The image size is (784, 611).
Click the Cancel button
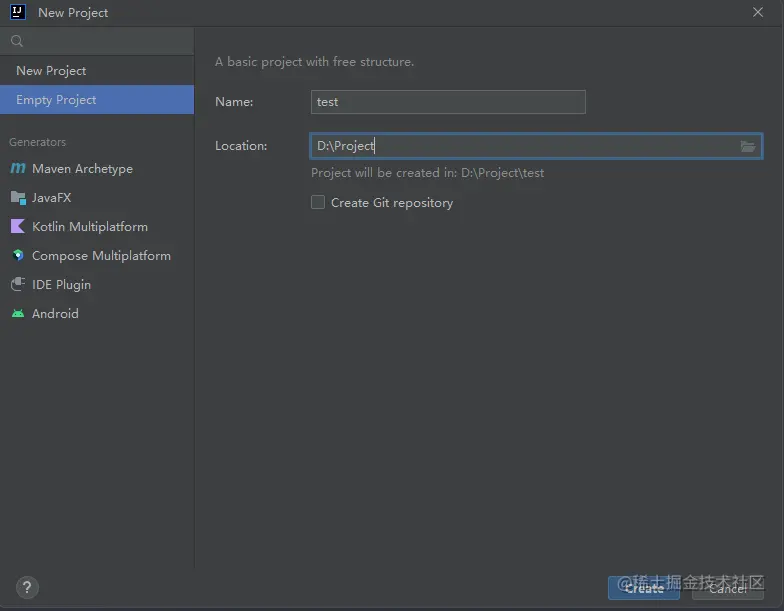pyautogui.click(x=728, y=588)
